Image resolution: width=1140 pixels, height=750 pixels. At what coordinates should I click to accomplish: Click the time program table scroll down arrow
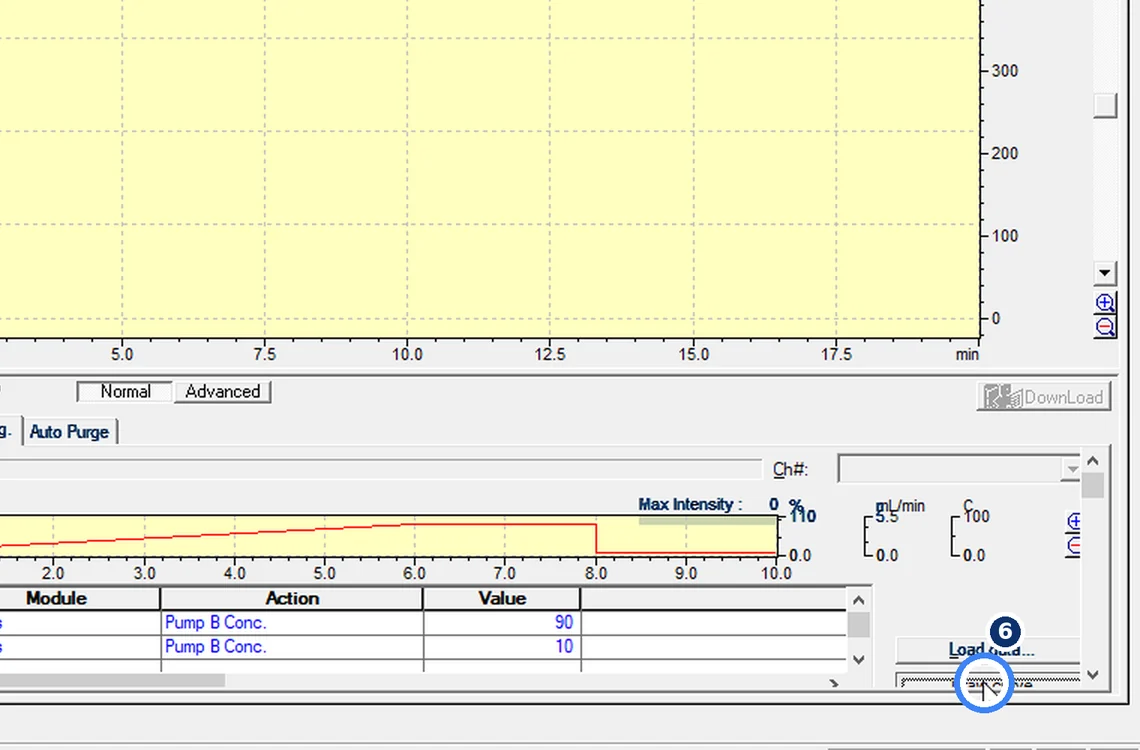pos(859,660)
